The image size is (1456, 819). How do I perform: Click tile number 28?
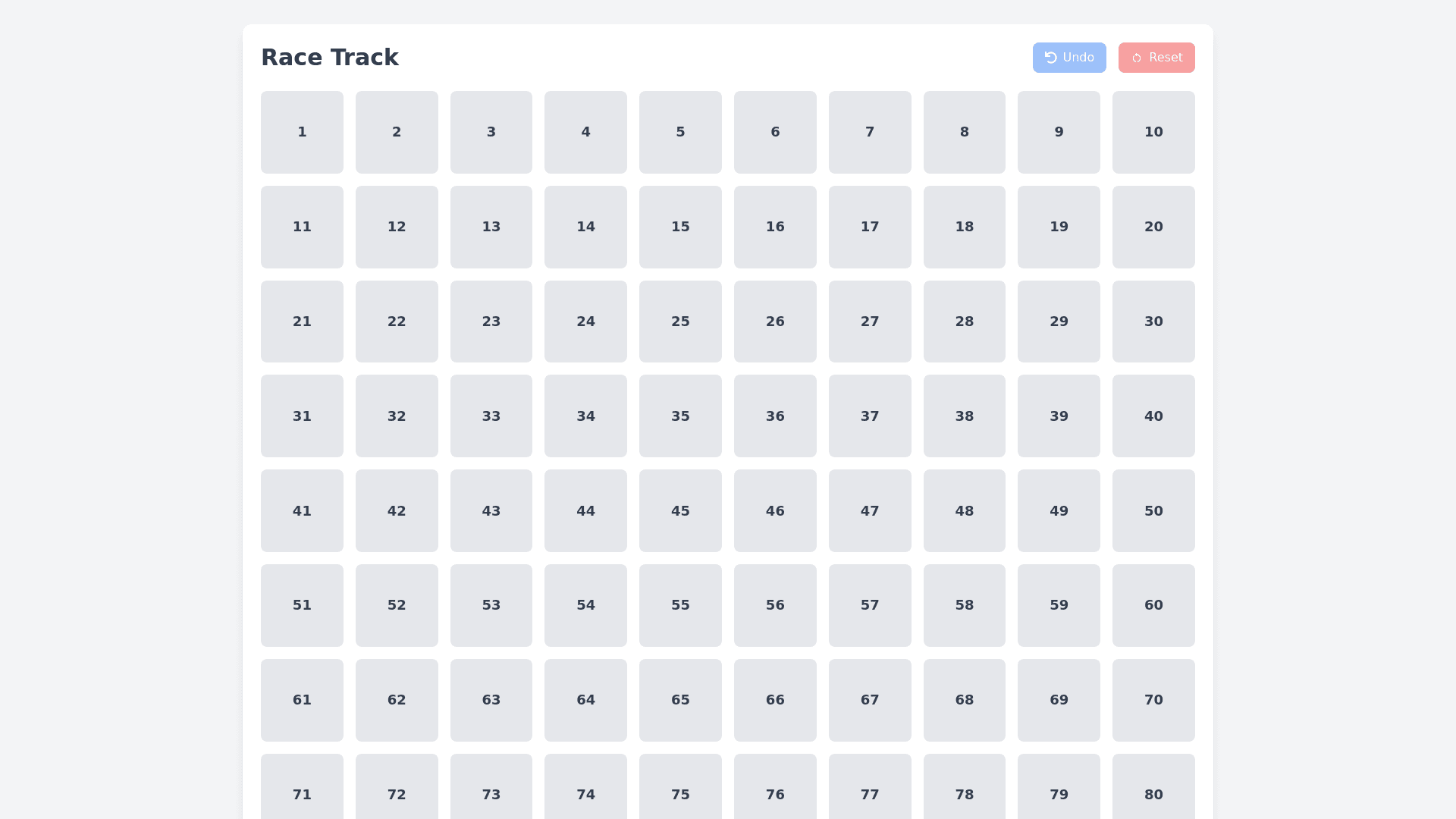tap(964, 322)
